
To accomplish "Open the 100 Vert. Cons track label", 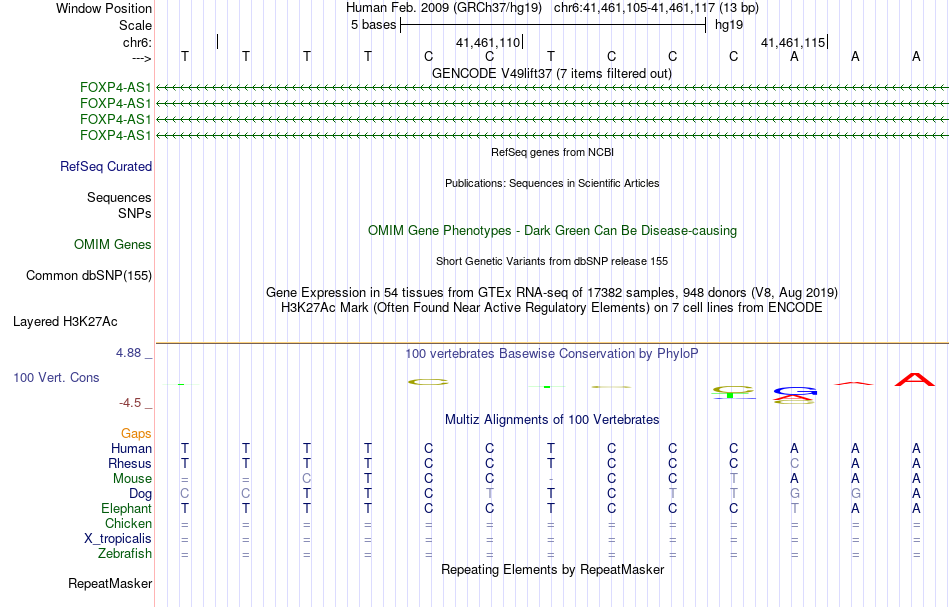I will 56,377.
